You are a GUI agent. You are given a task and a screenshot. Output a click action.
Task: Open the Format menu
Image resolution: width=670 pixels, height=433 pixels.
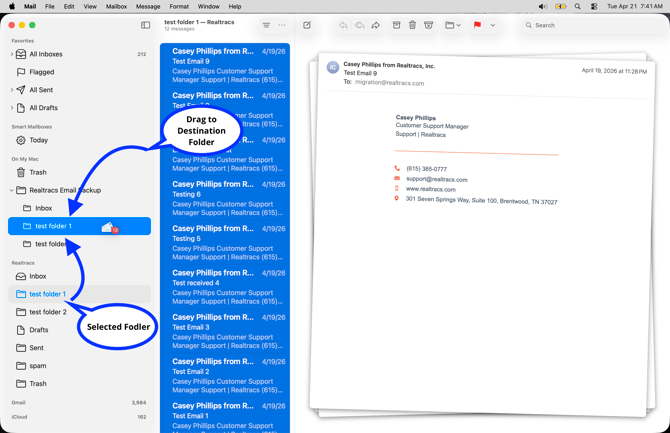179,6
